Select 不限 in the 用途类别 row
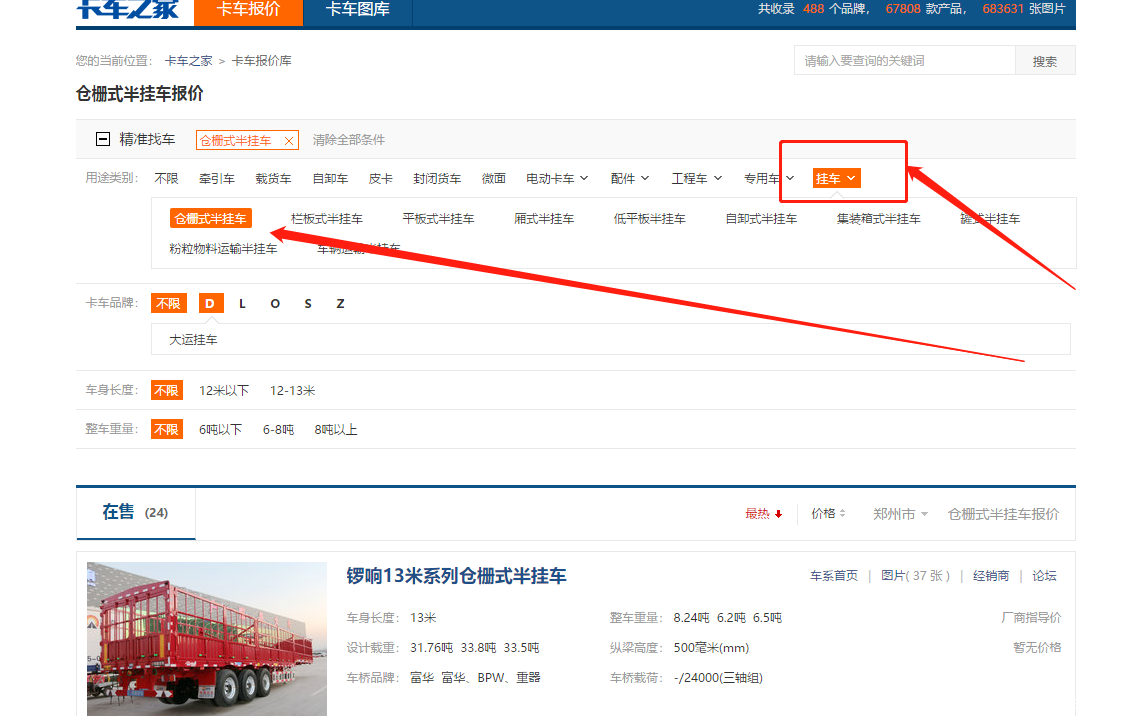 (166, 178)
